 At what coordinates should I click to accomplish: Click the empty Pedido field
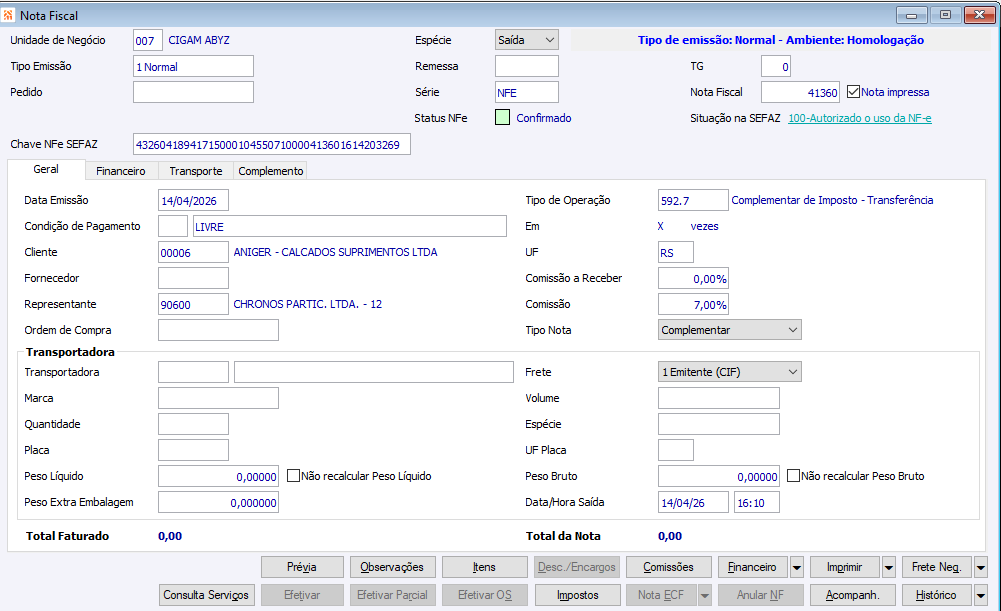click(193, 92)
